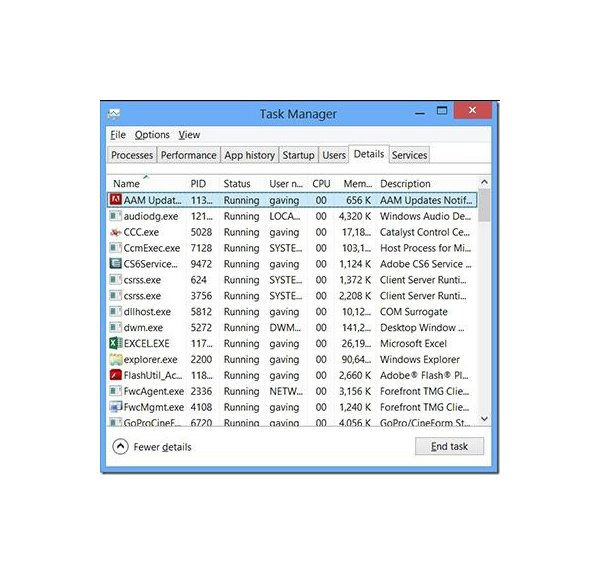Sort by the Name column header

[x=126, y=184]
